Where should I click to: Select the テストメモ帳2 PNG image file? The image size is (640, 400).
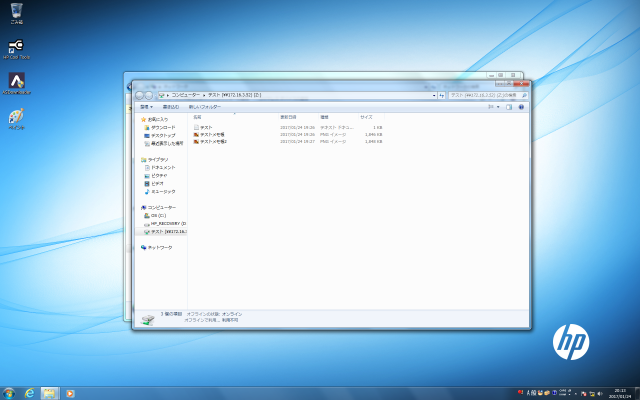click(213, 142)
